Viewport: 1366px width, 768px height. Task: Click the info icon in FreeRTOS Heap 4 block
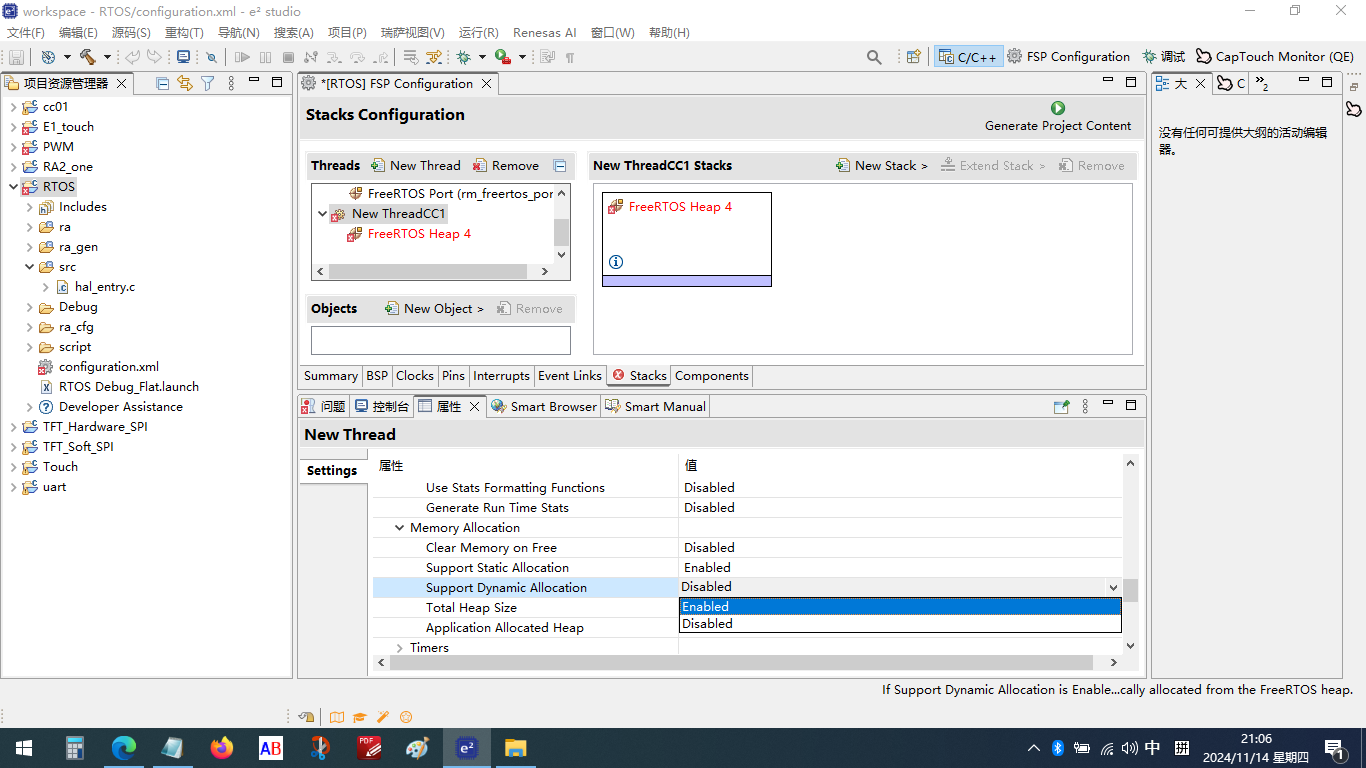point(616,262)
